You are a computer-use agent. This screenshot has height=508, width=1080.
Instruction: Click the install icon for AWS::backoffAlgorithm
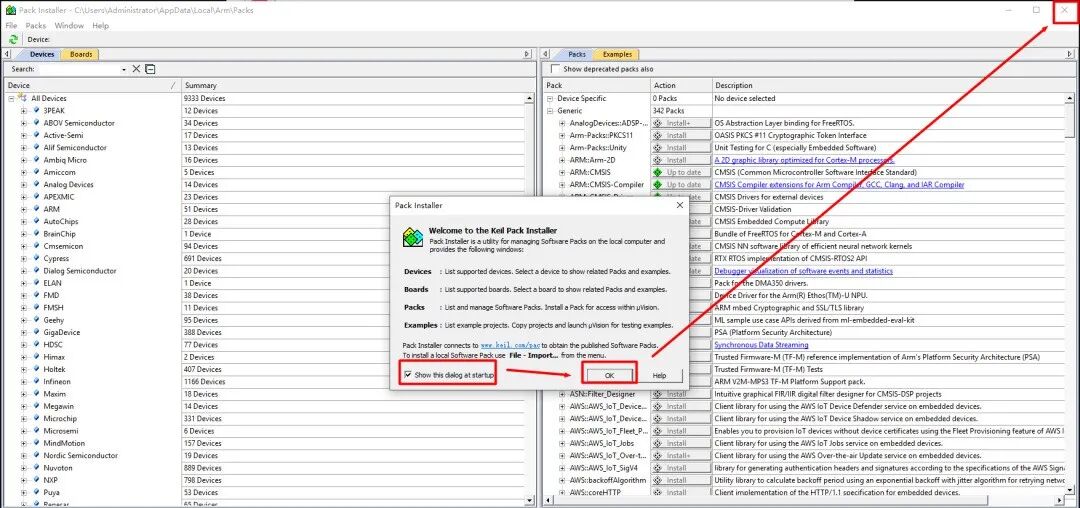pyautogui.click(x=658, y=480)
